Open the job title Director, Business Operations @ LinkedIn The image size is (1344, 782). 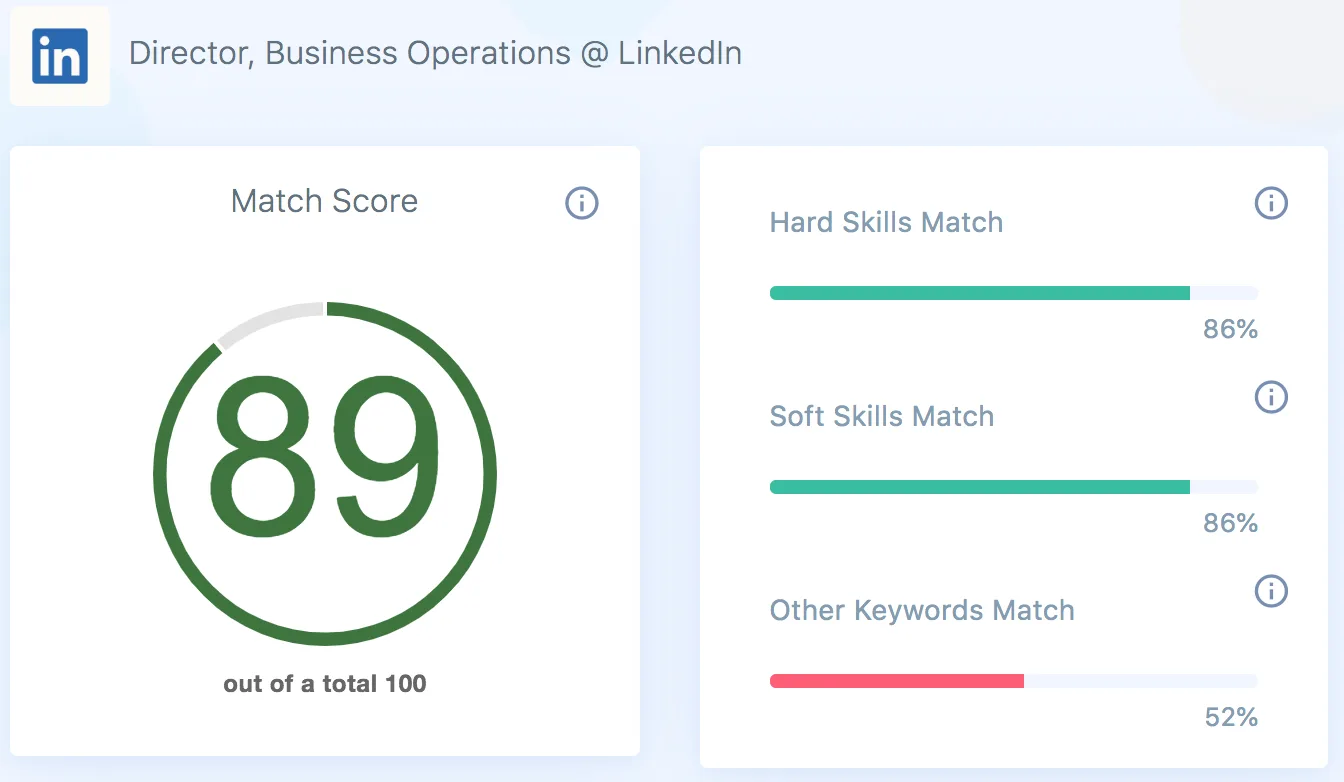[435, 53]
